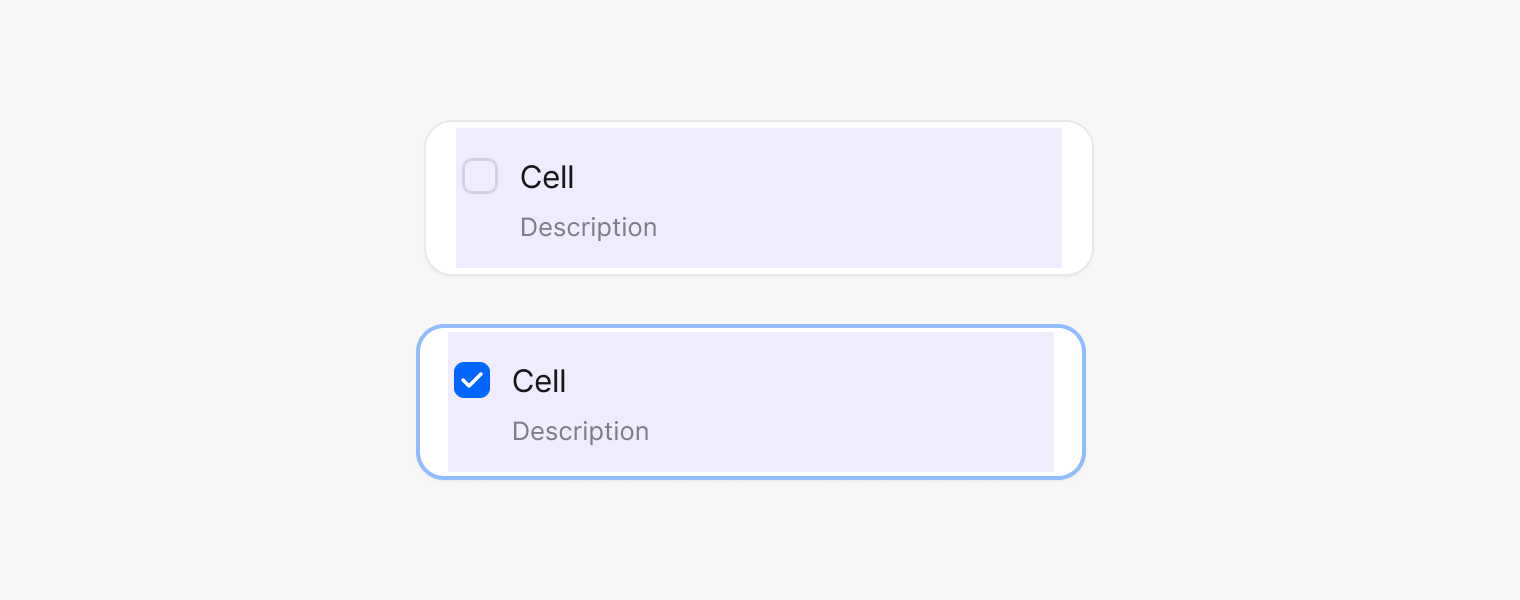Click the "Cell" title in the top card
The image size is (1520, 600).
coord(547,177)
